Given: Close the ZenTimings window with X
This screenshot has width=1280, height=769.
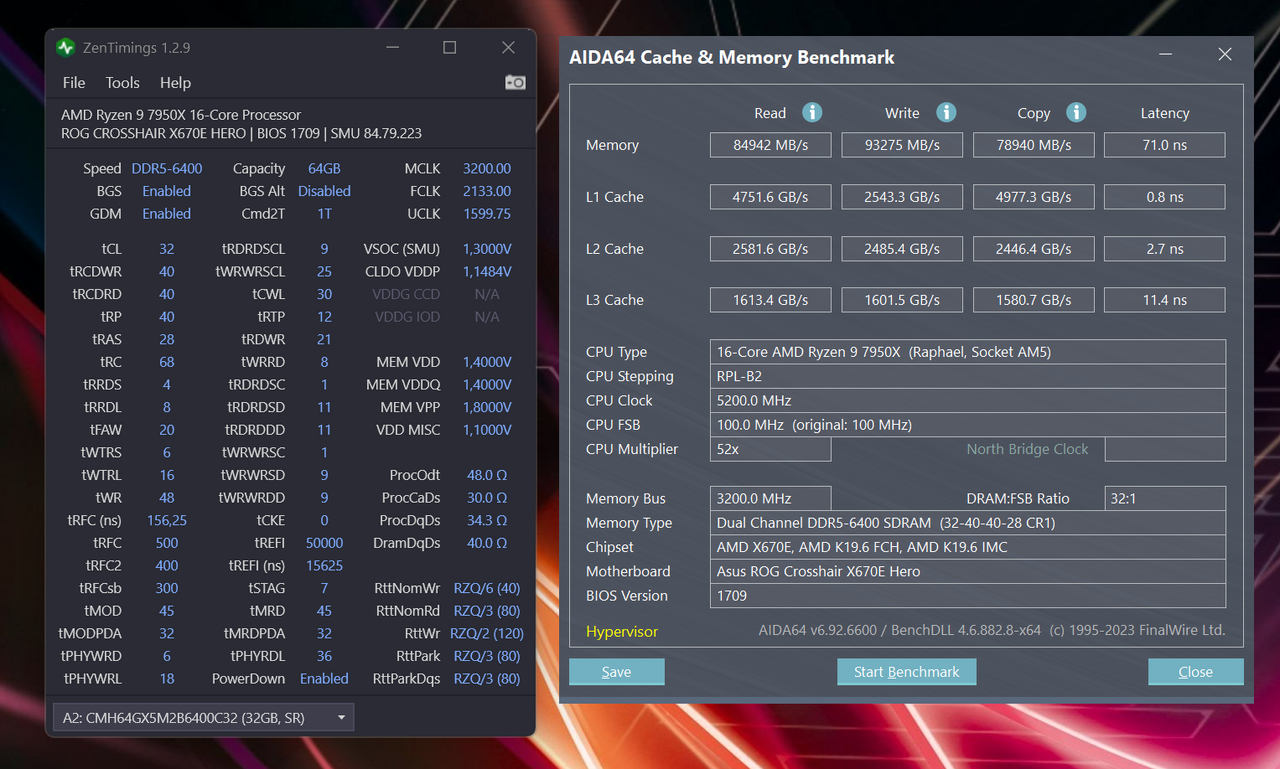Looking at the screenshot, I should coord(508,48).
